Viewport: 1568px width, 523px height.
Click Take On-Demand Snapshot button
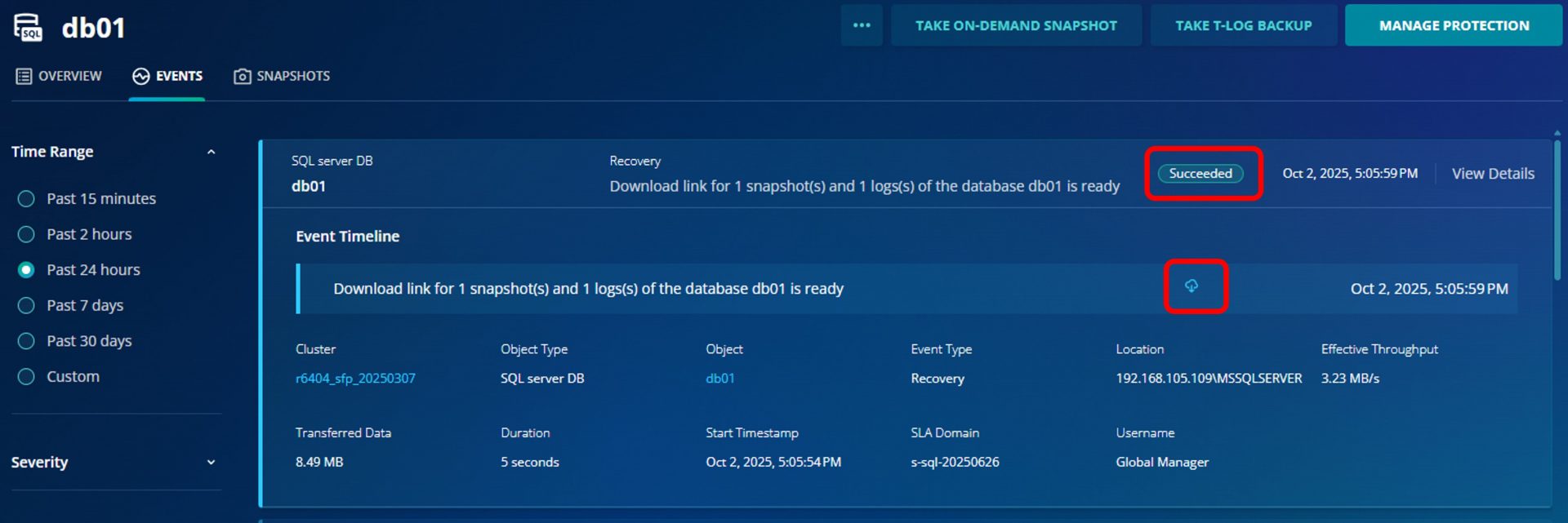(1016, 25)
